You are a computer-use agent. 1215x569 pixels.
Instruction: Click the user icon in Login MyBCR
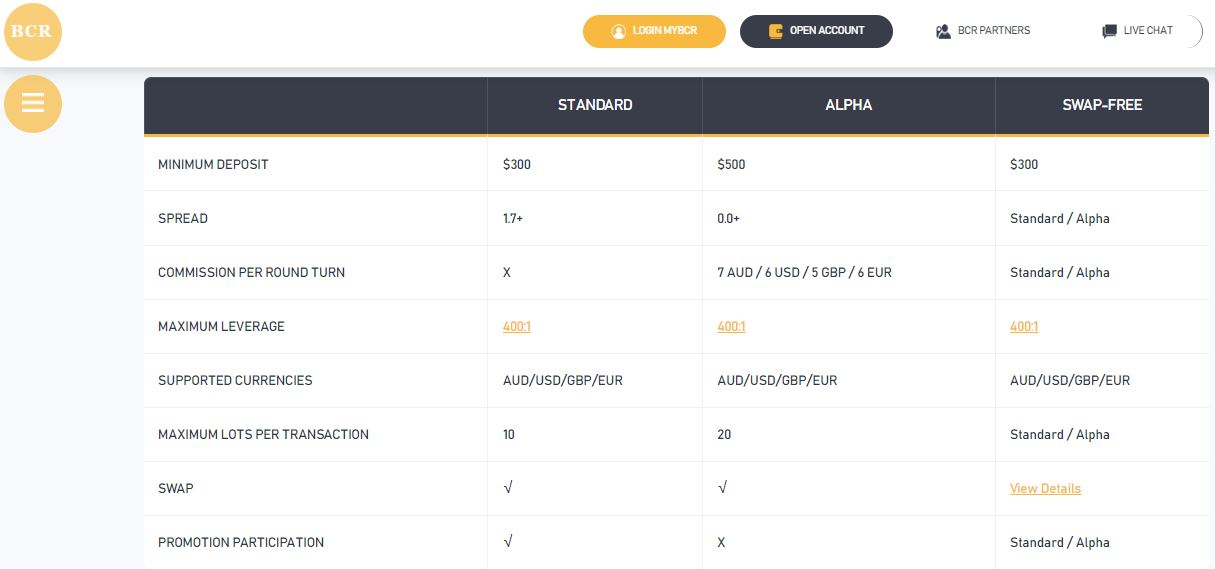pos(618,31)
